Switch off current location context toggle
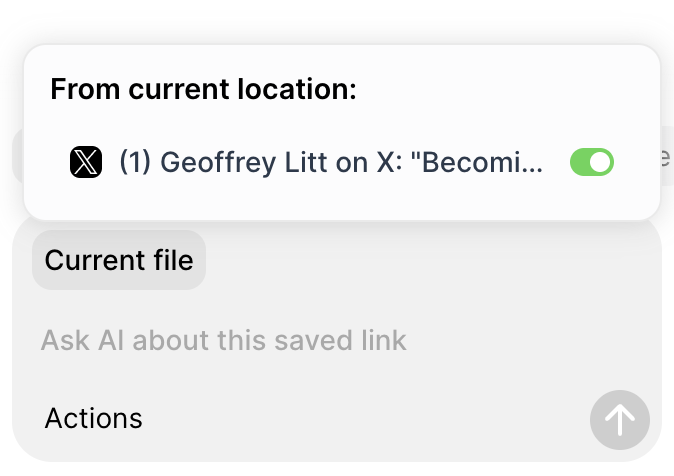This screenshot has width=674, height=476. coord(591,162)
